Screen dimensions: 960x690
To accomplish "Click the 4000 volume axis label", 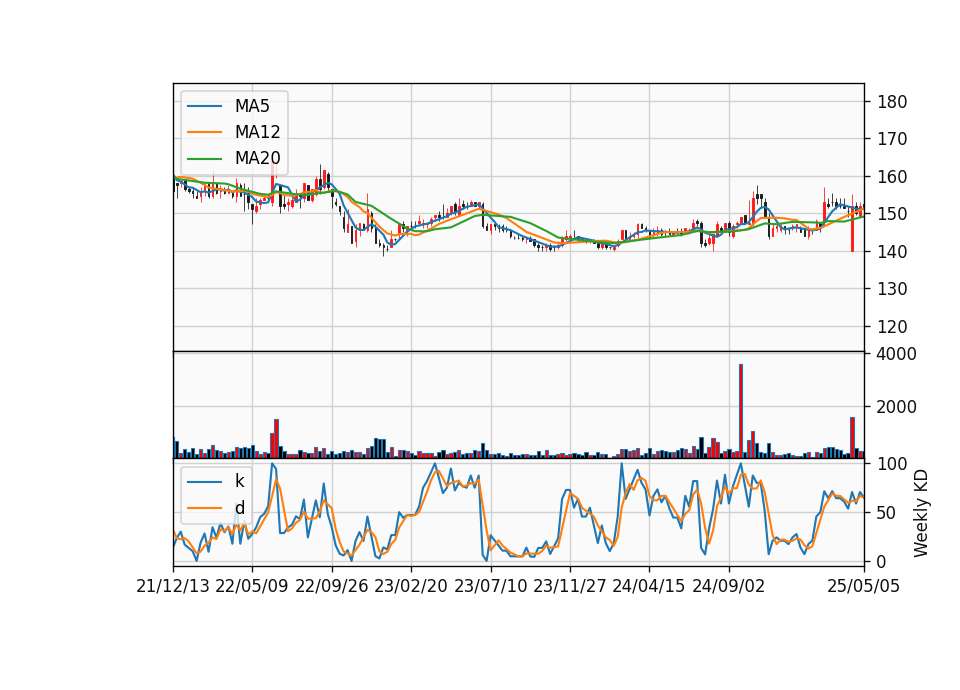I will pyautogui.click(x=896, y=354).
